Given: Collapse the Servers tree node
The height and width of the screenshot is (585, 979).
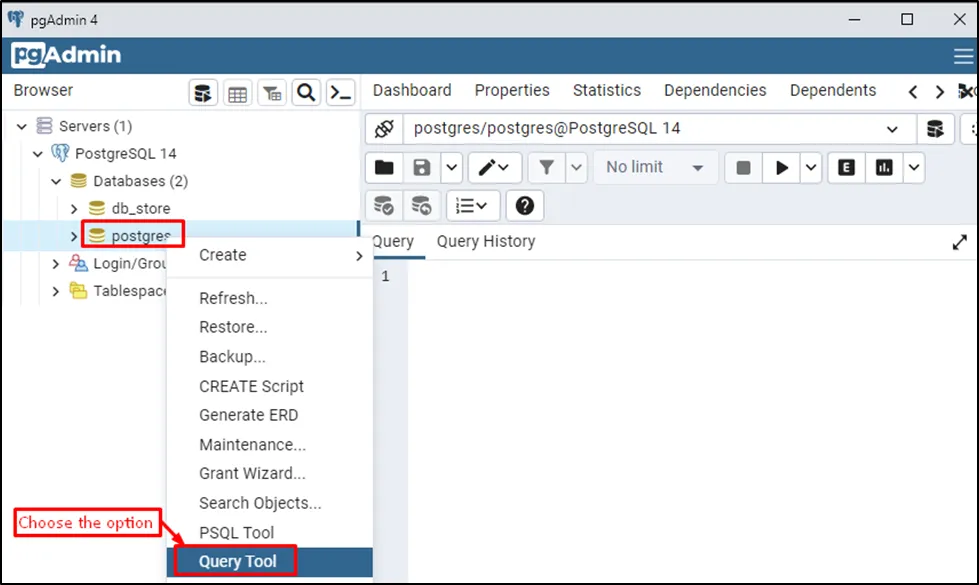Looking at the screenshot, I should (22, 127).
